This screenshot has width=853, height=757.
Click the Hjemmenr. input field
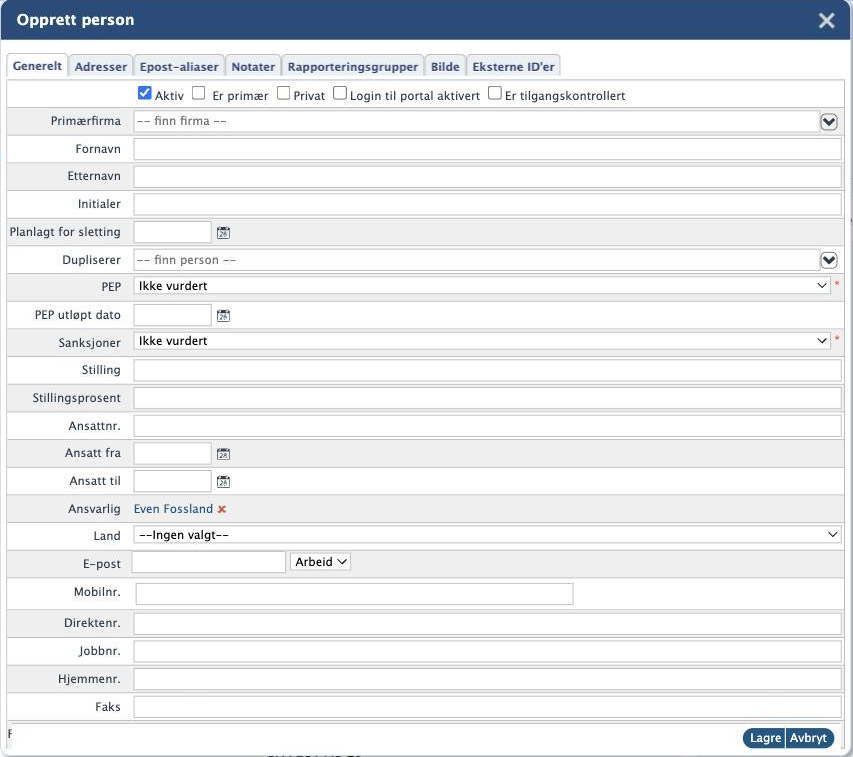pos(487,679)
